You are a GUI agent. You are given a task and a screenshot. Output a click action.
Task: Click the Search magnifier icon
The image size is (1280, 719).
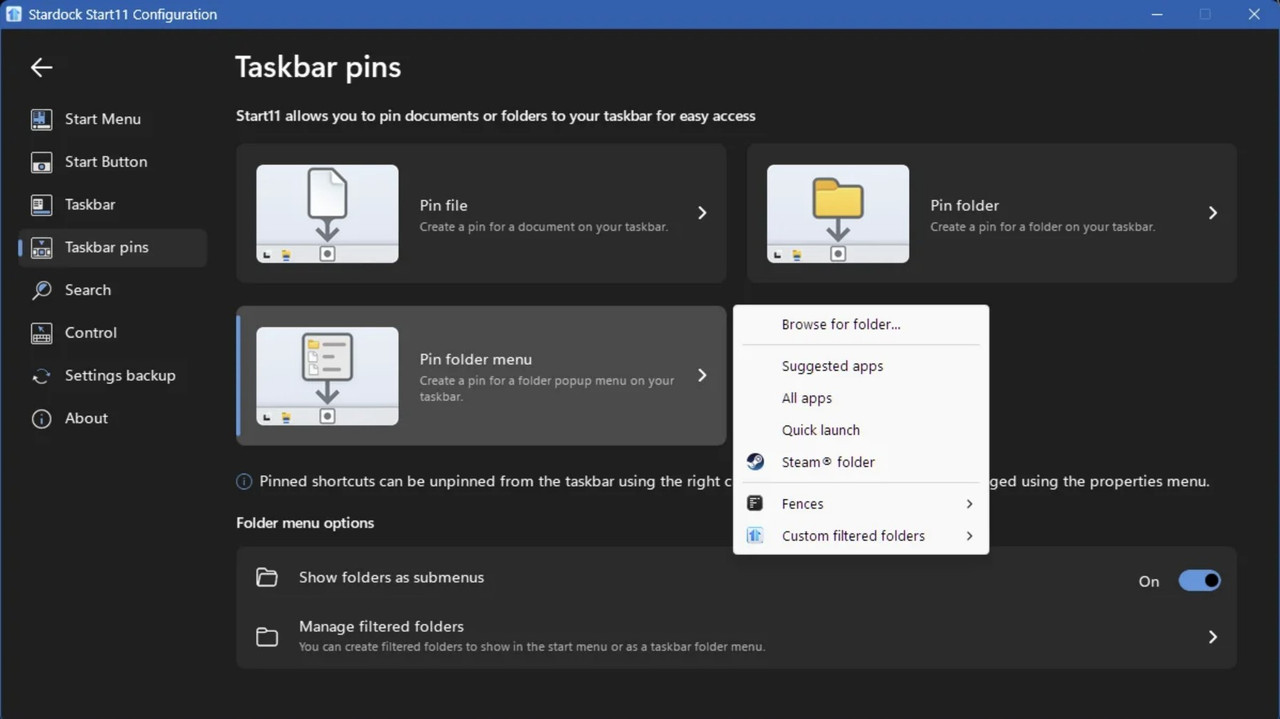tap(41, 290)
